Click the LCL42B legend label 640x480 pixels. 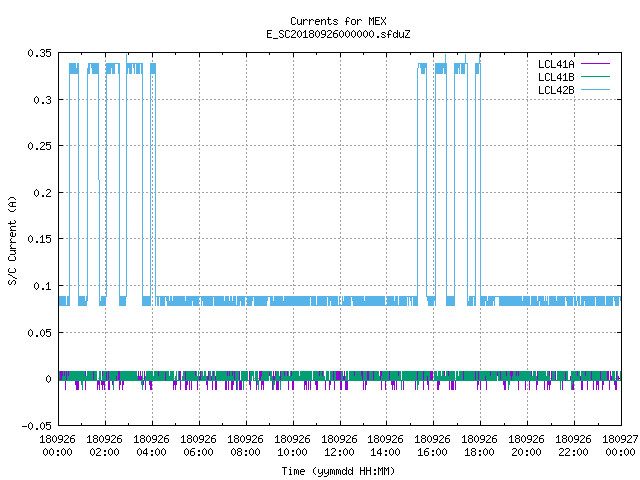[556, 90]
